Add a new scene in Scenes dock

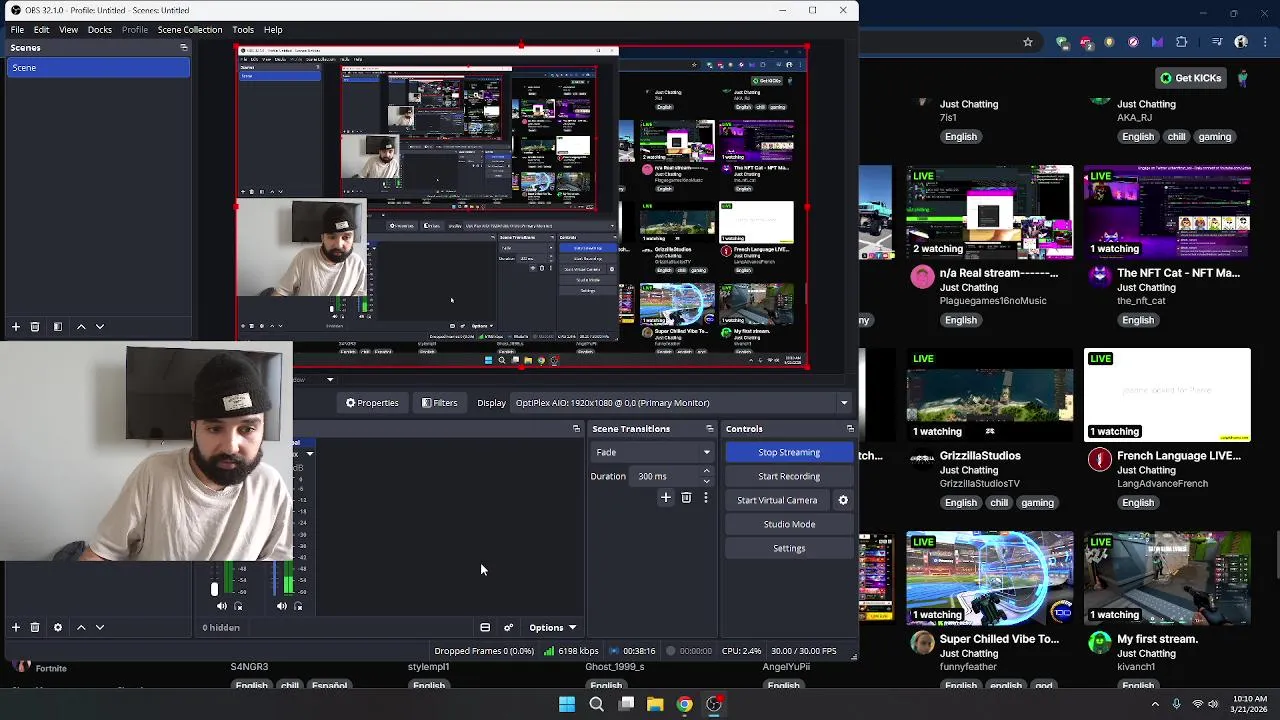(x=16, y=327)
